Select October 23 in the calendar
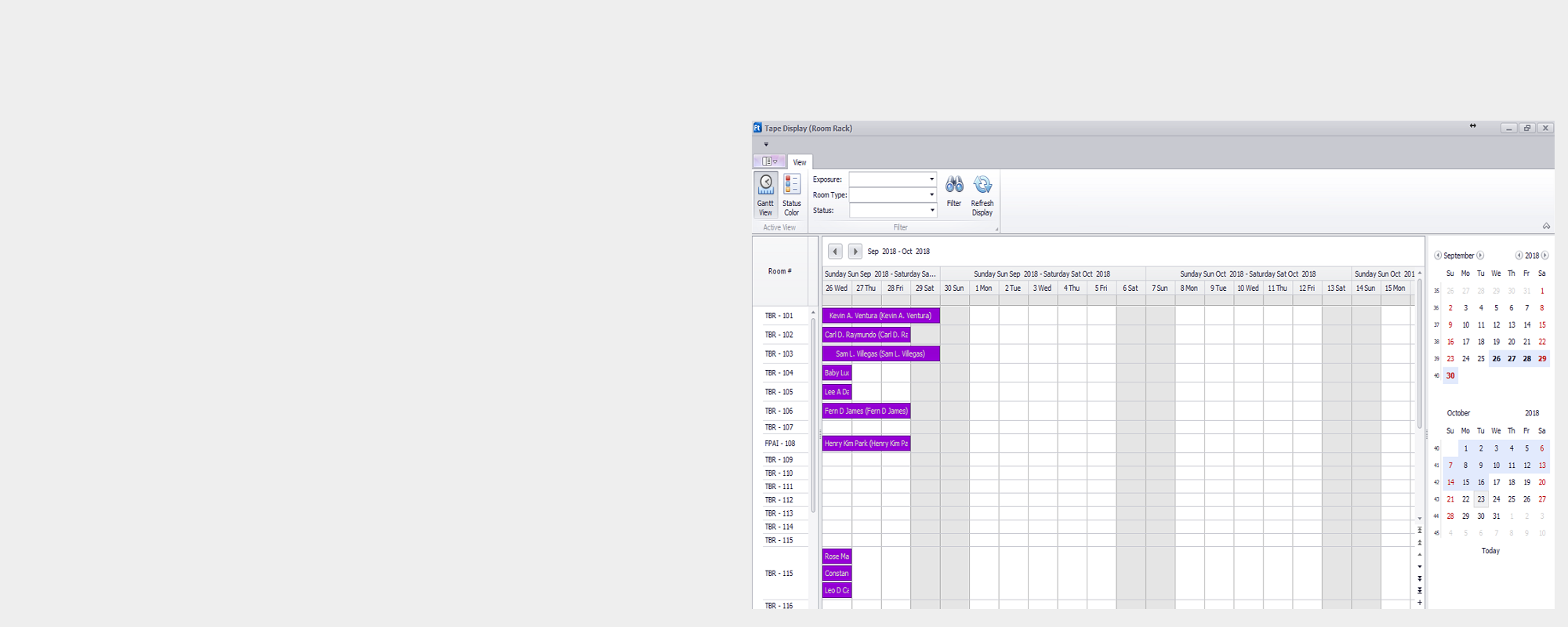The image size is (1568, 627). [x=1480, y=499]
